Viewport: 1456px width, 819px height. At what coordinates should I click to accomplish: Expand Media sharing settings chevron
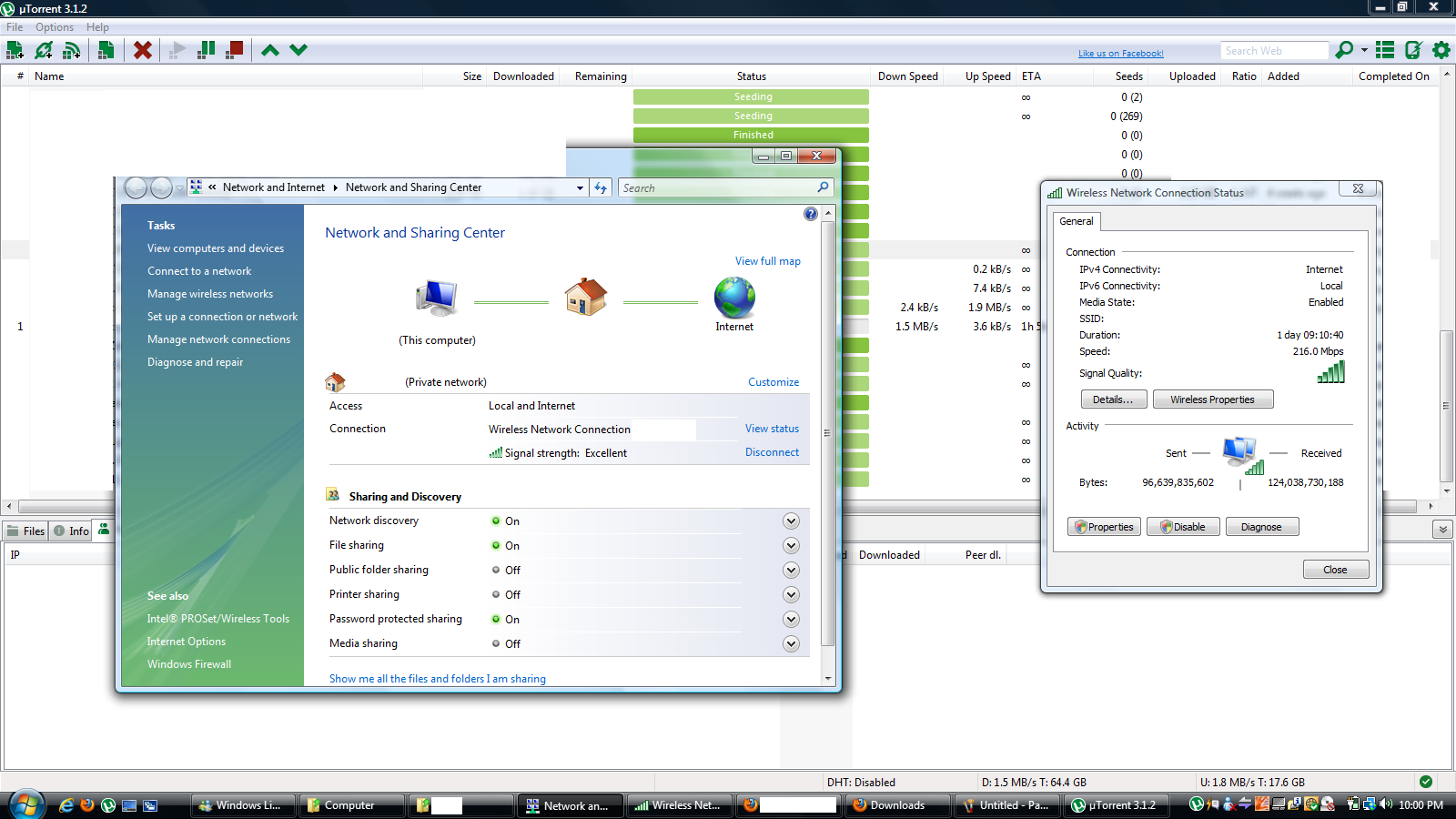[x=790, y=643]
